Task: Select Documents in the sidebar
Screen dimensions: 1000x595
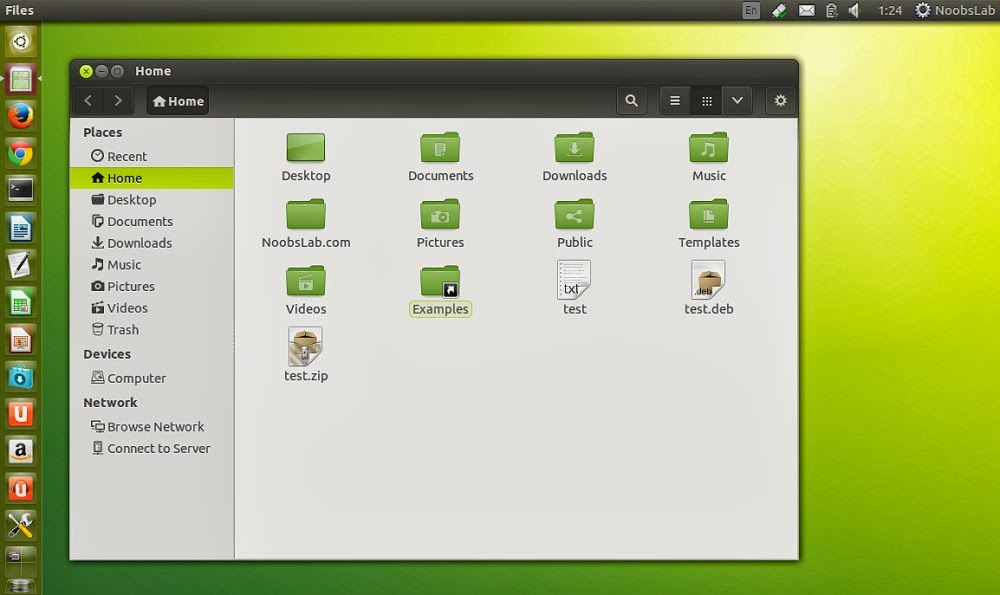Action: 151,221
